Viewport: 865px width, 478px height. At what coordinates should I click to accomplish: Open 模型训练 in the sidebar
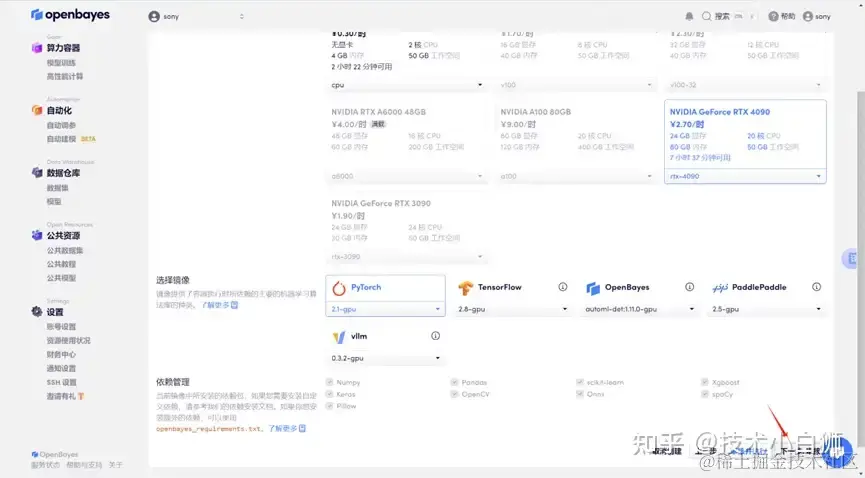point(61,63)
